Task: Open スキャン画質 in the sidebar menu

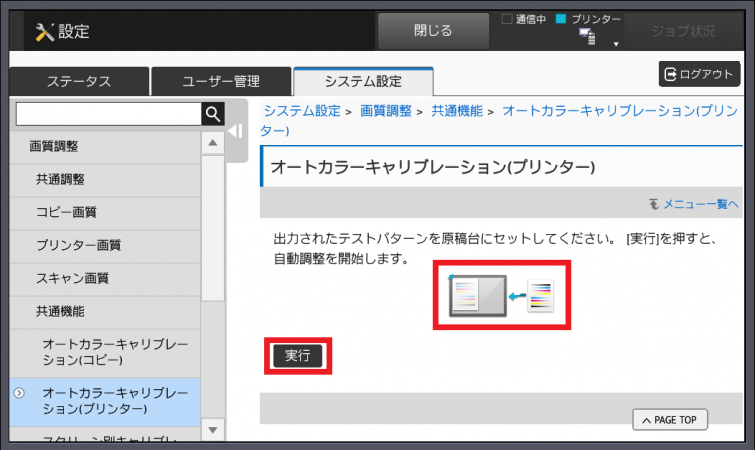Action: [x=72, y=278]
